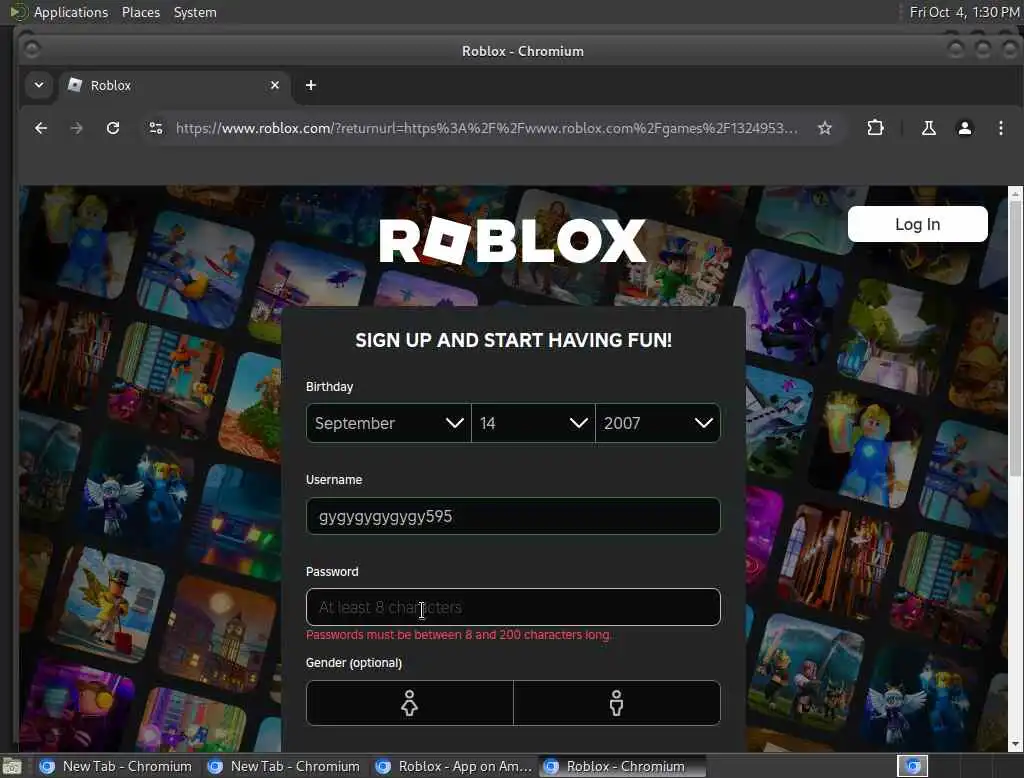Open the birthday month dropdown (September)
This screenshot has height=778, width=1024.
tap(389, 423)
